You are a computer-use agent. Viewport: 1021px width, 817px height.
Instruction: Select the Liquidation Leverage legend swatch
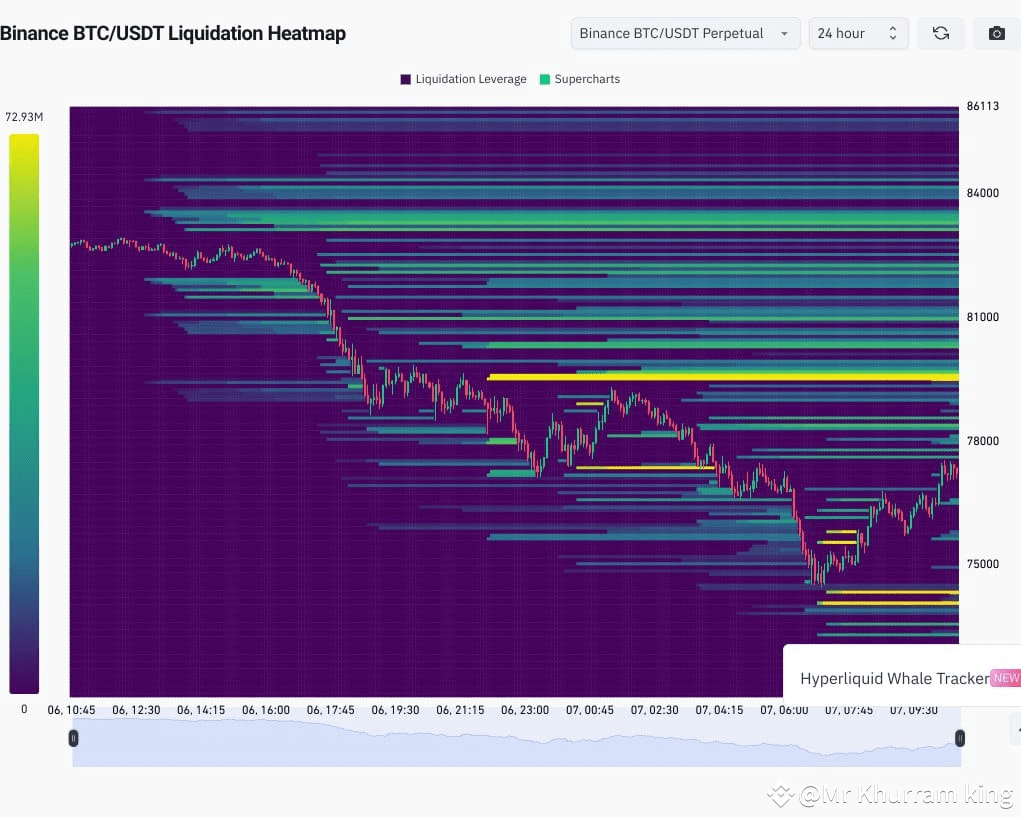[x=404, y=79]
